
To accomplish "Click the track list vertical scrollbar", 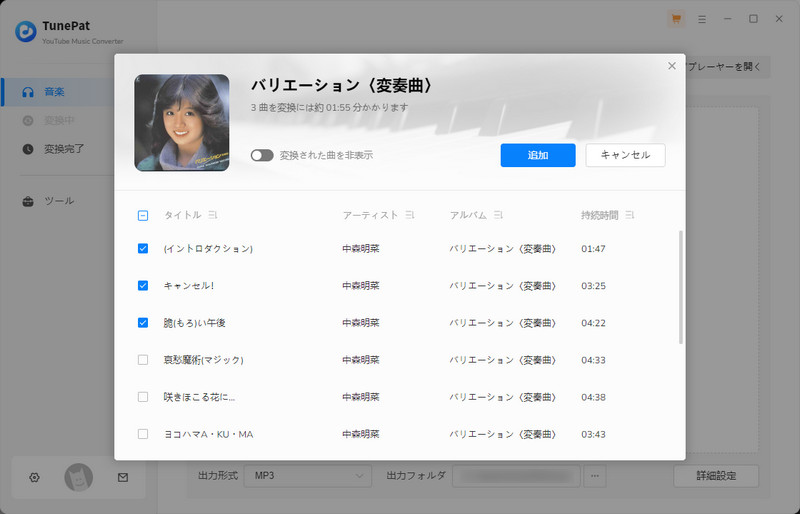I will click(x=681, y=287).
